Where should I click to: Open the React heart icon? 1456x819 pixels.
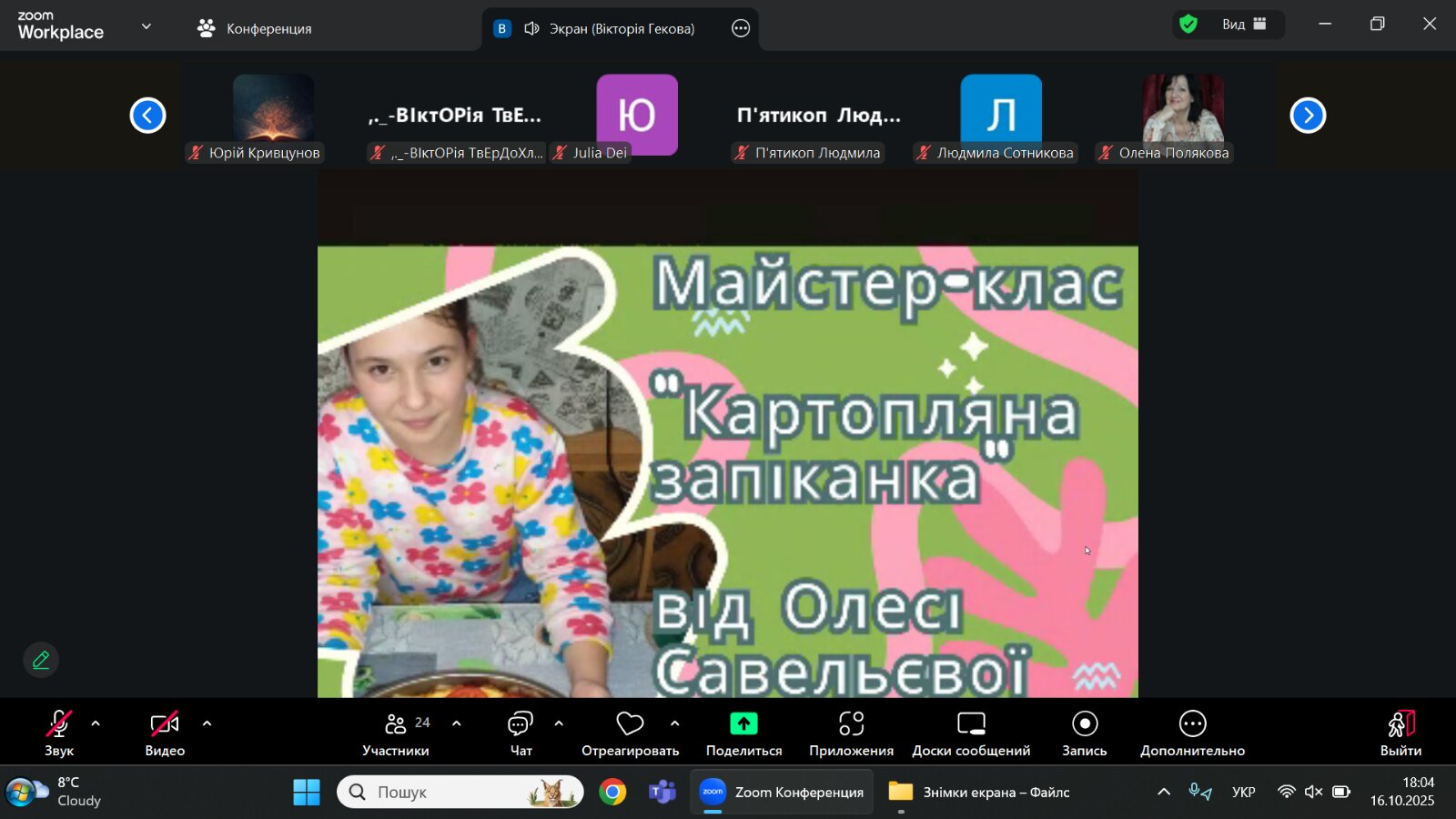630,724
